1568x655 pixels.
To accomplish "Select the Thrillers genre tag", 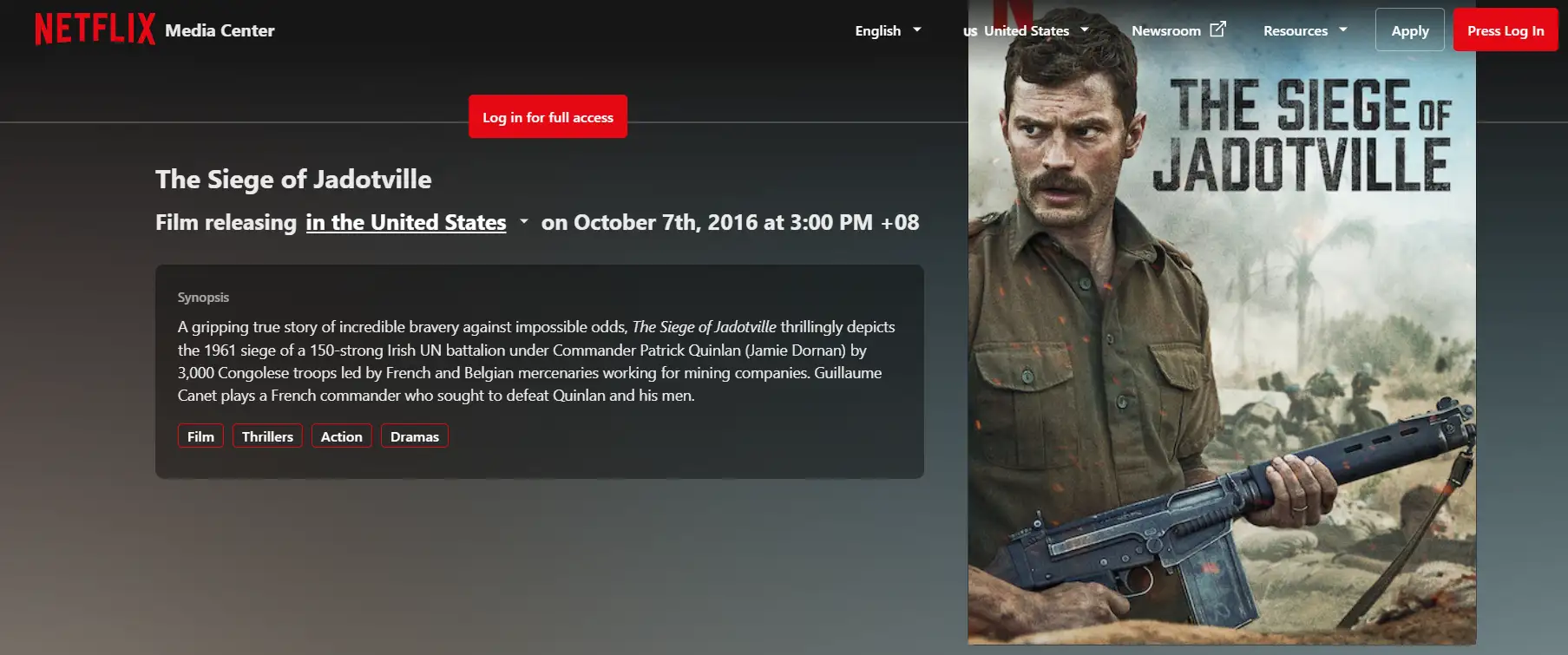I will (x=267, y=436).
